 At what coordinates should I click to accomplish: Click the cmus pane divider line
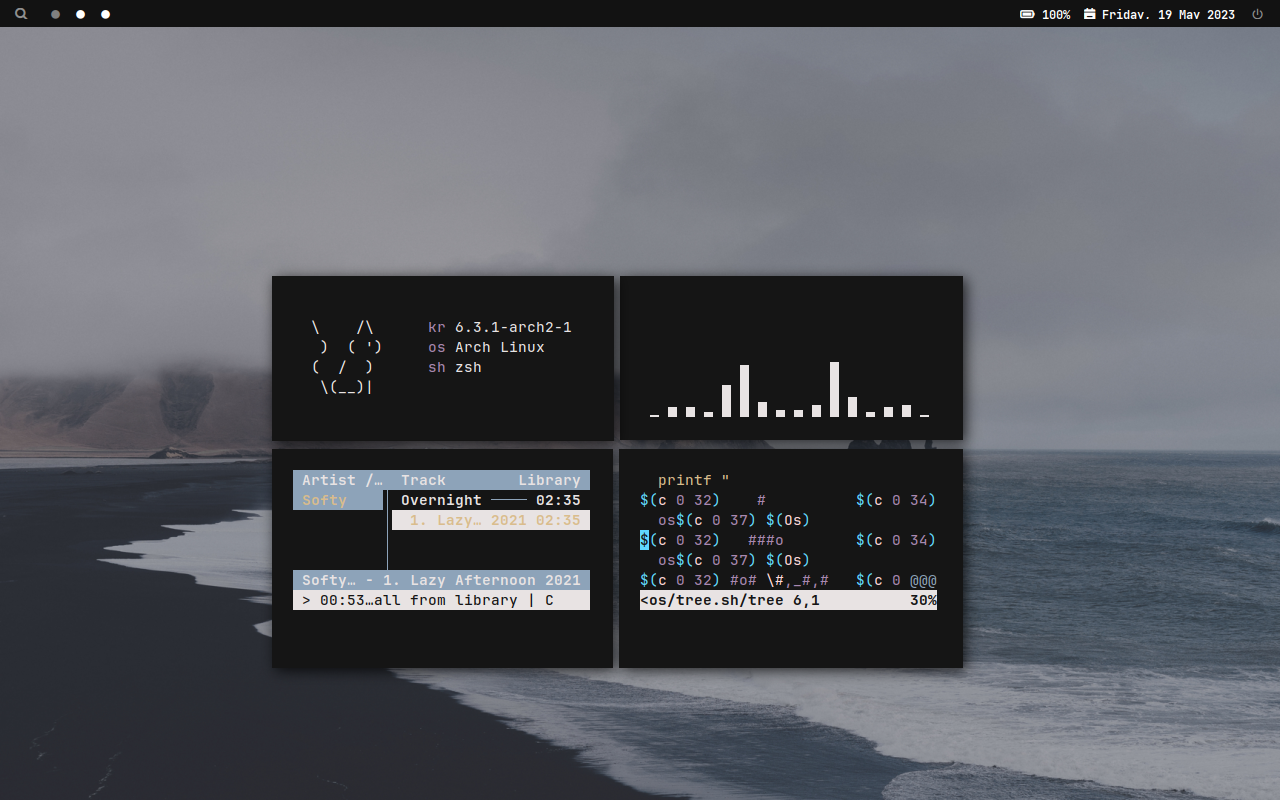387,530
